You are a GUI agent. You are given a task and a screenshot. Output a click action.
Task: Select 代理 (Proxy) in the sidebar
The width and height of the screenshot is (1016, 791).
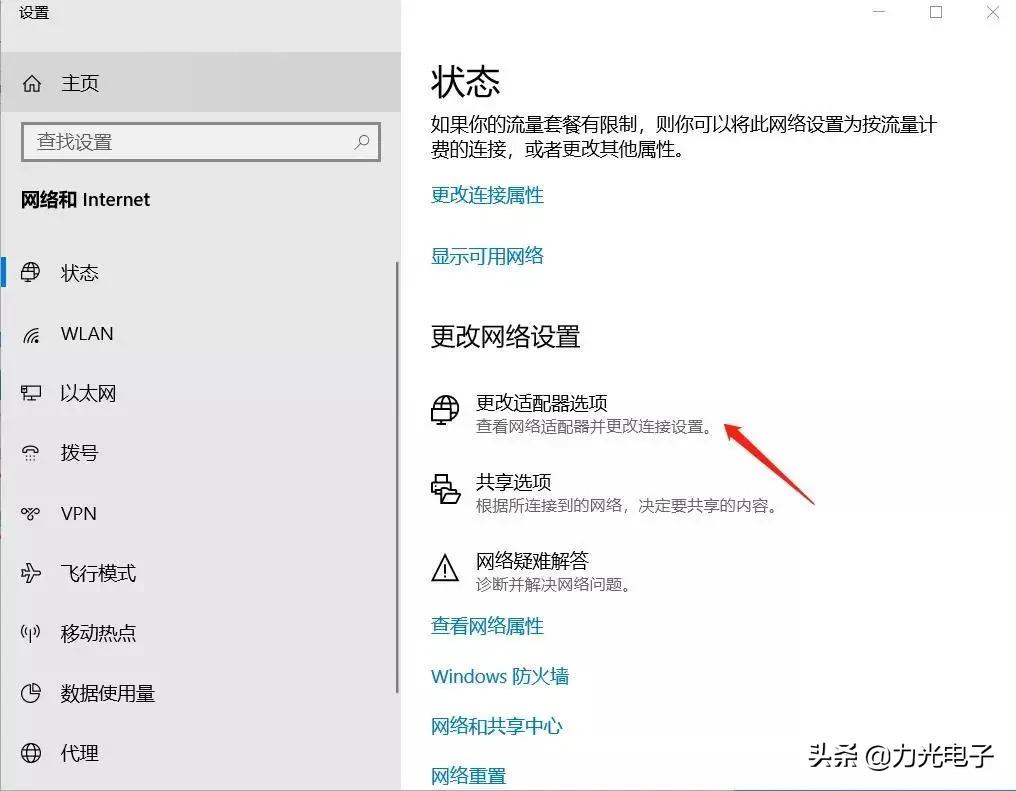pos(78,753)
